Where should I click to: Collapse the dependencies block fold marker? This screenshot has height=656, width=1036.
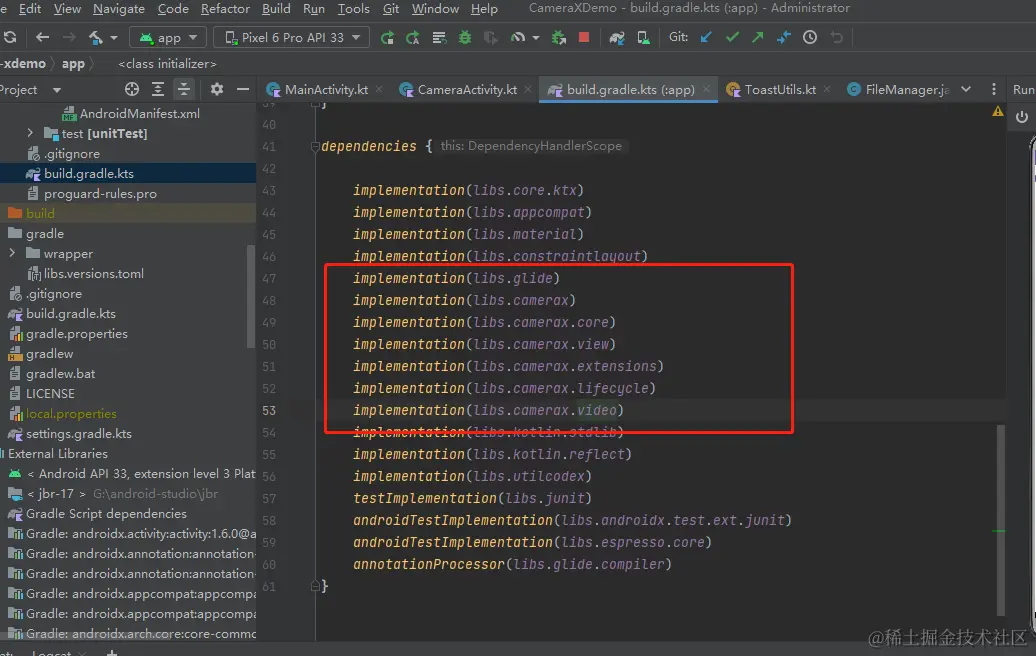click(314, 146)
